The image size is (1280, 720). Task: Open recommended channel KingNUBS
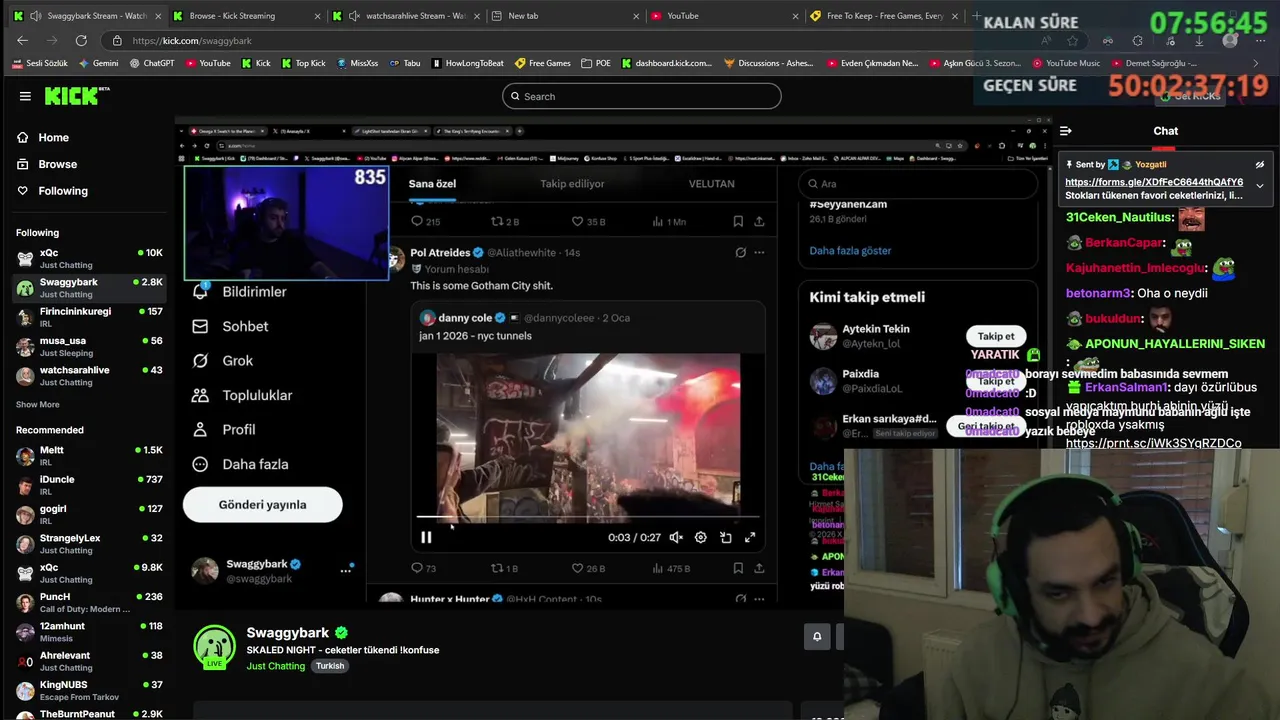click(89, 690)
